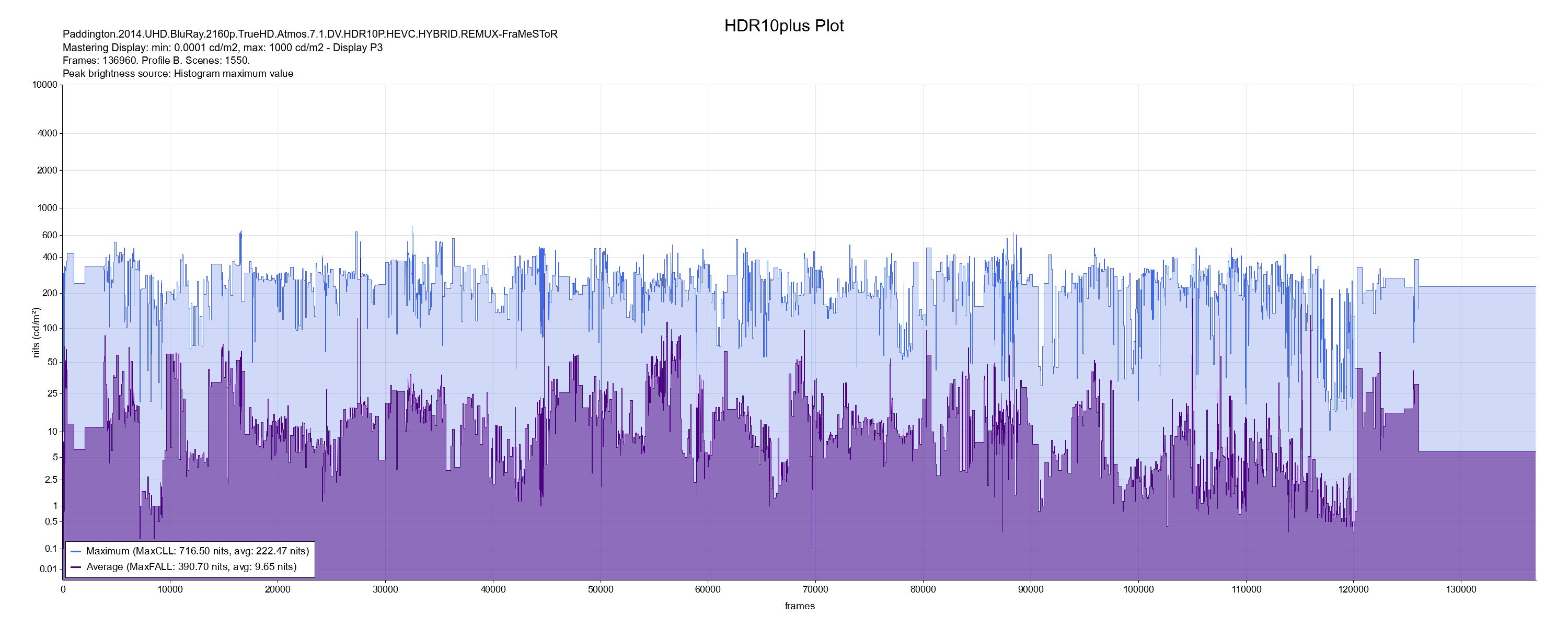Click the Frames and Scenes info line

[156, 61]
